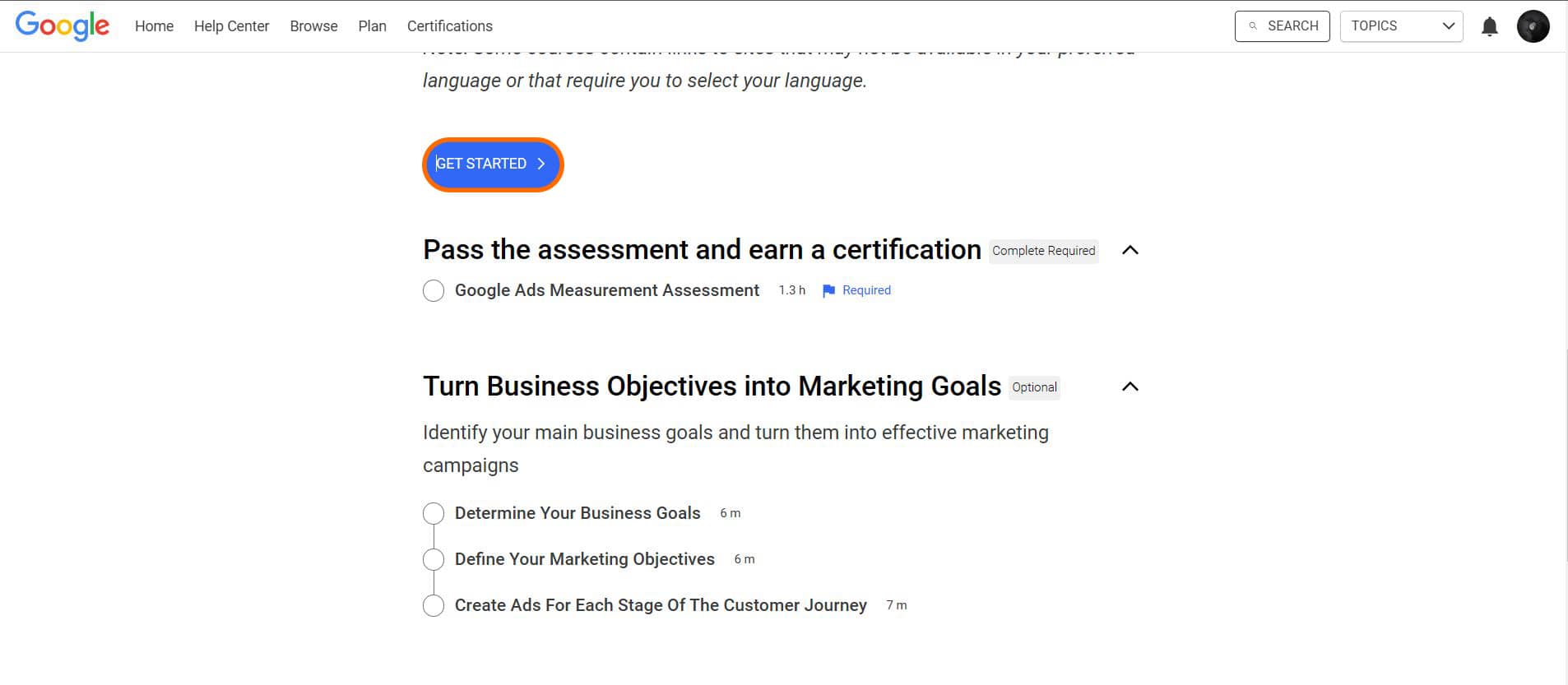Mark Determine Your Business Goals circle
The height and width of the screenshot is (685, 1568).
[x=434, y=513]
